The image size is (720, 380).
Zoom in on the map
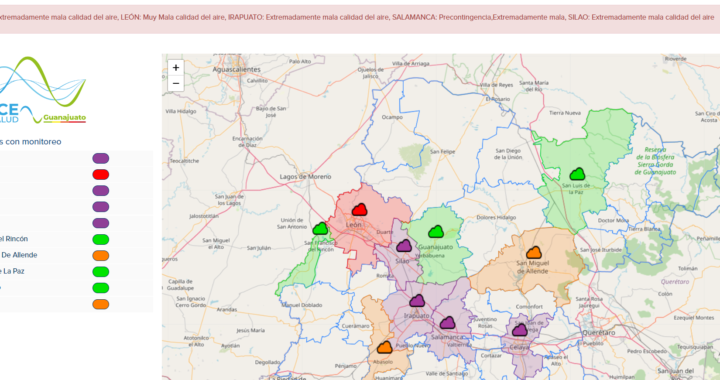(x=176, y=68)
